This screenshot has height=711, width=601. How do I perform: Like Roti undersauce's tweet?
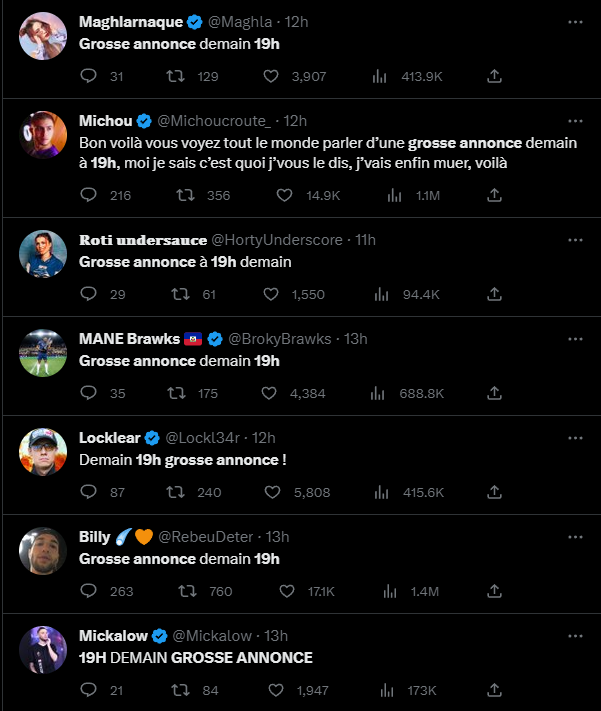click(x=271, y=294)
